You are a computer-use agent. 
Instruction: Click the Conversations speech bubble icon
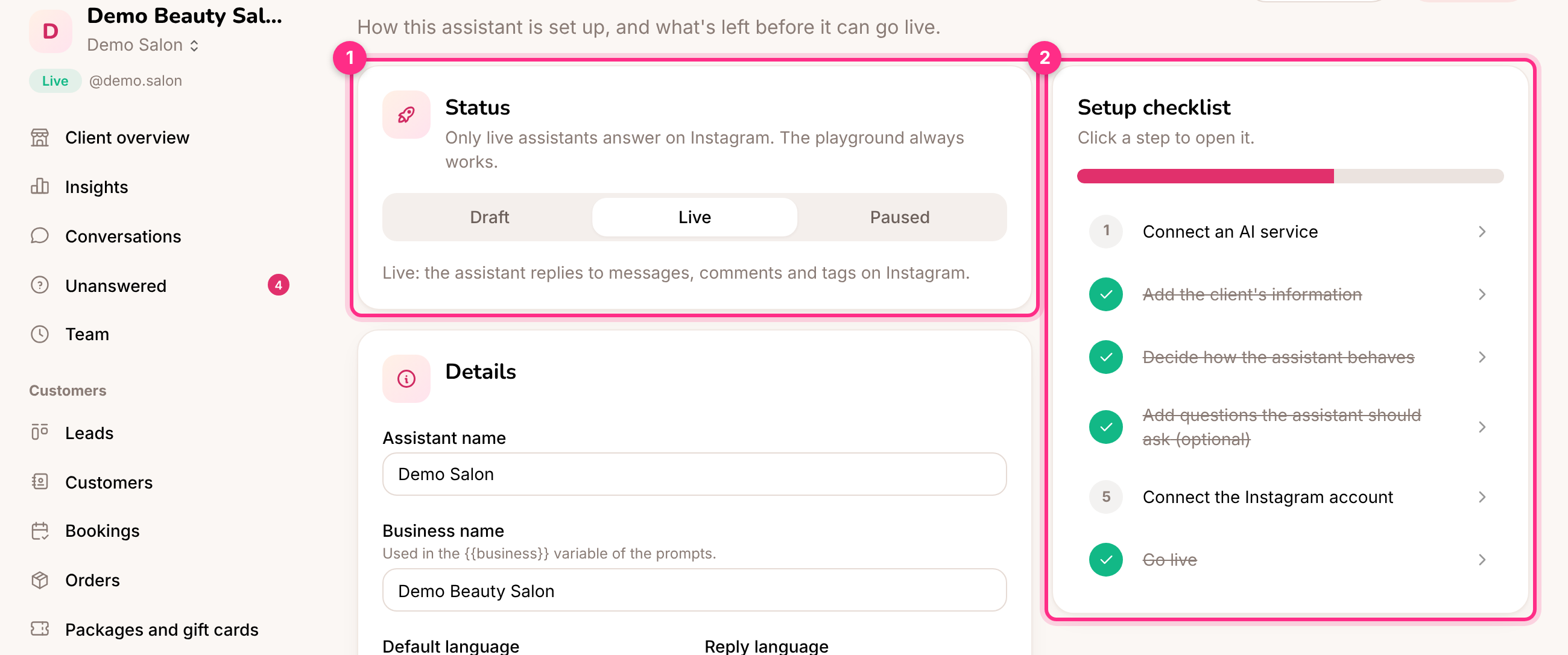(40, 236)
